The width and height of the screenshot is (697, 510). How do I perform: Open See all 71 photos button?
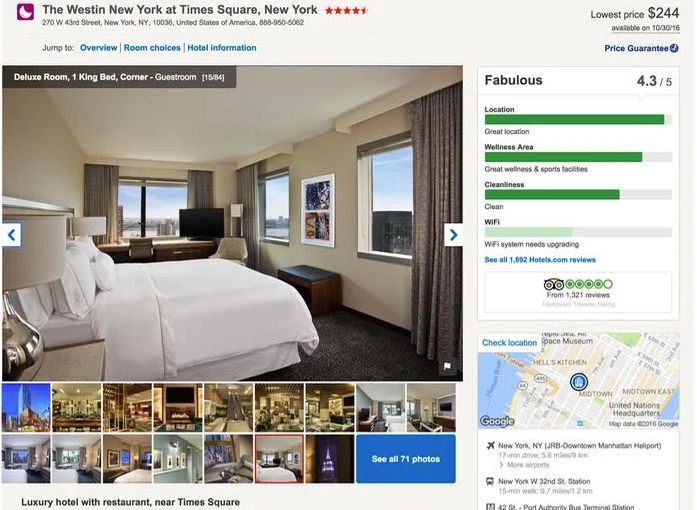click(x=406, y=459)
